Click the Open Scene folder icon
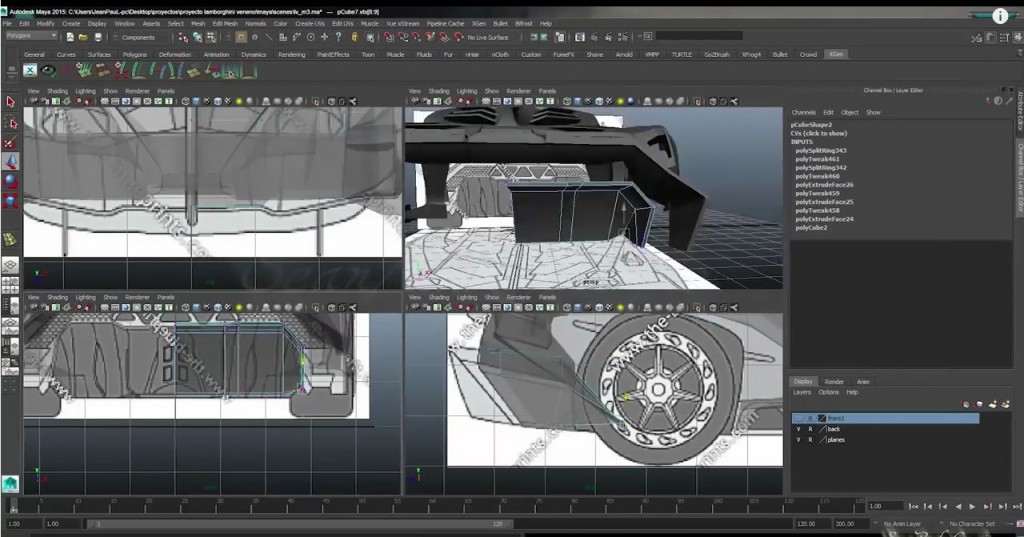Viewport: 1024px width, 537px height. click(83, 37)
